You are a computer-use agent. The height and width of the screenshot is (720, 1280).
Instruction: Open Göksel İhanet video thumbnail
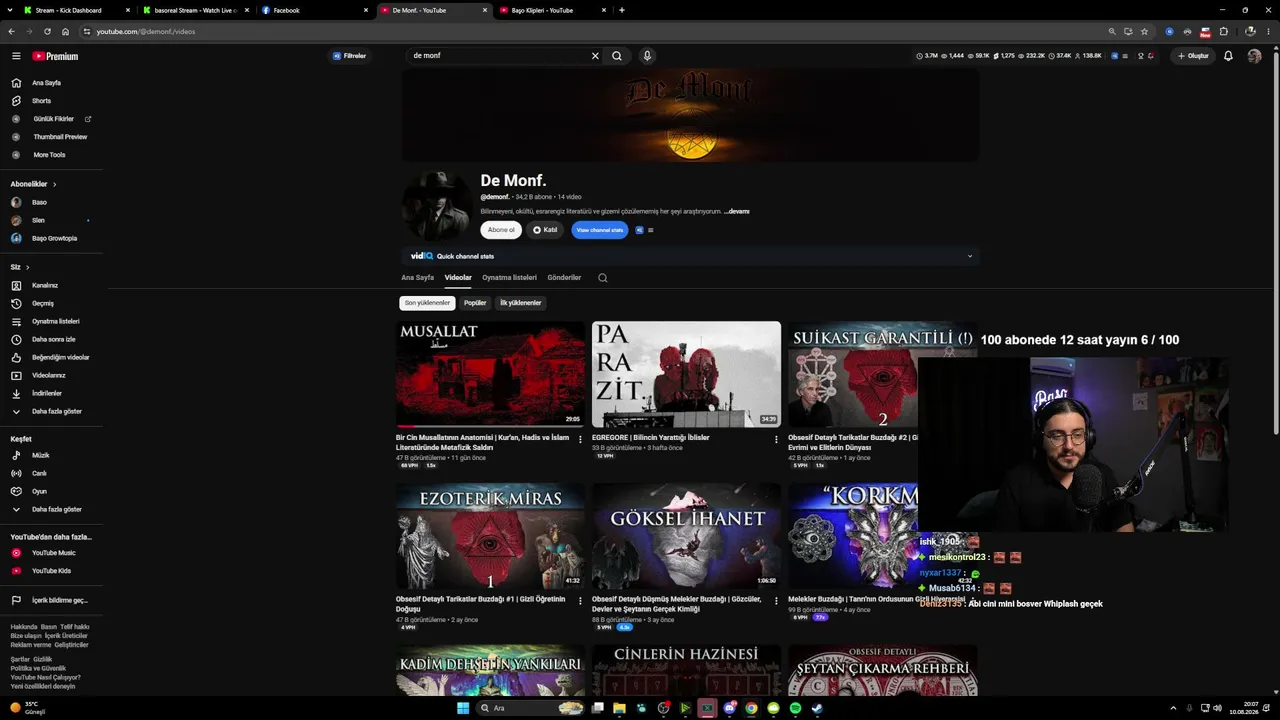[686, 536]
